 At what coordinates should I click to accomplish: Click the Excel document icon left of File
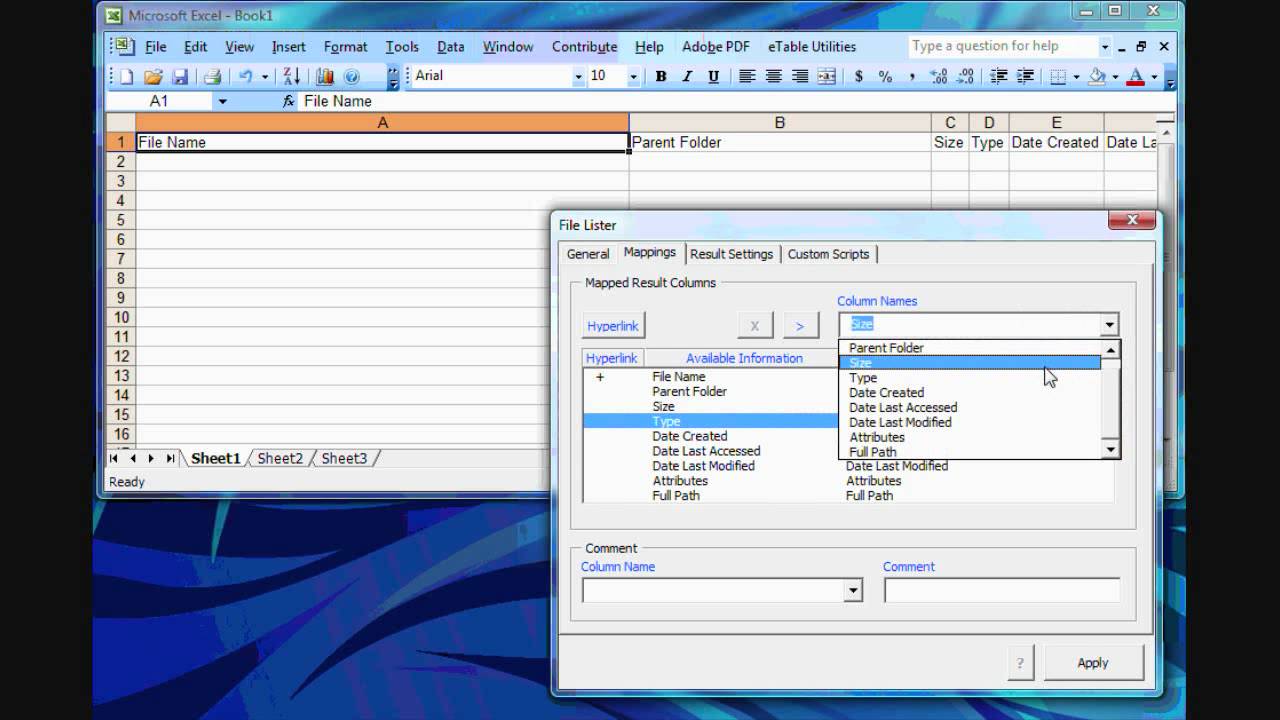(x=122, y=46)
